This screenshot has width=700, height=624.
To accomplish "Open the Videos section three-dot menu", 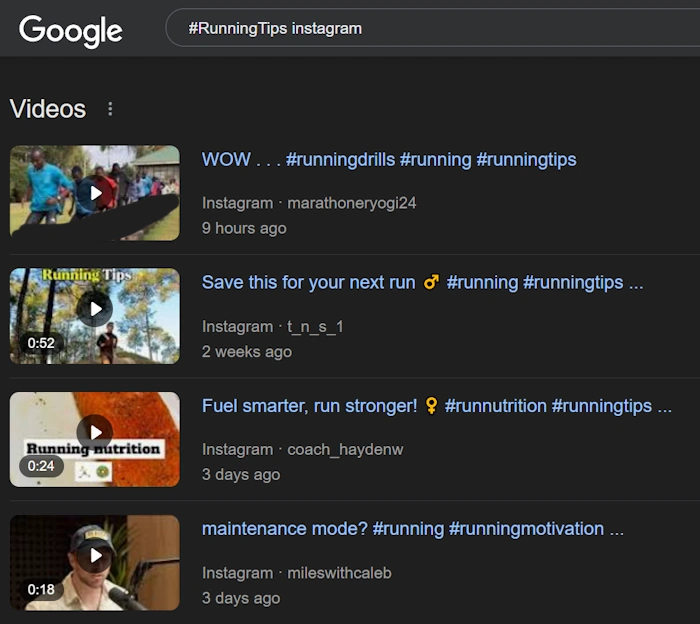I will pos(110,109).
